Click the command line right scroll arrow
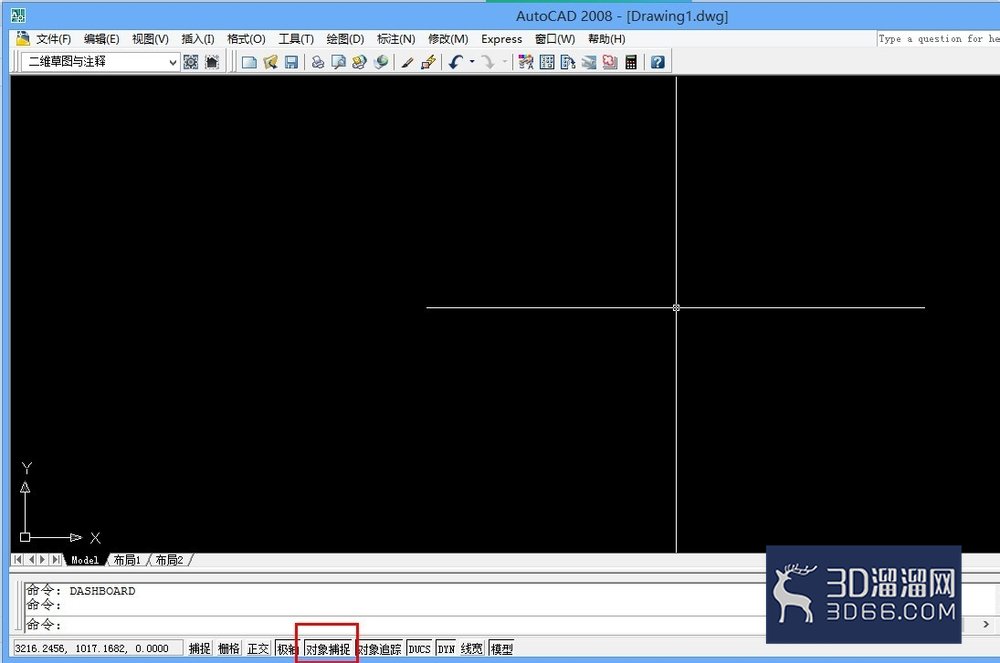This screenshot has height=663, width=1000. click(986, 625)
